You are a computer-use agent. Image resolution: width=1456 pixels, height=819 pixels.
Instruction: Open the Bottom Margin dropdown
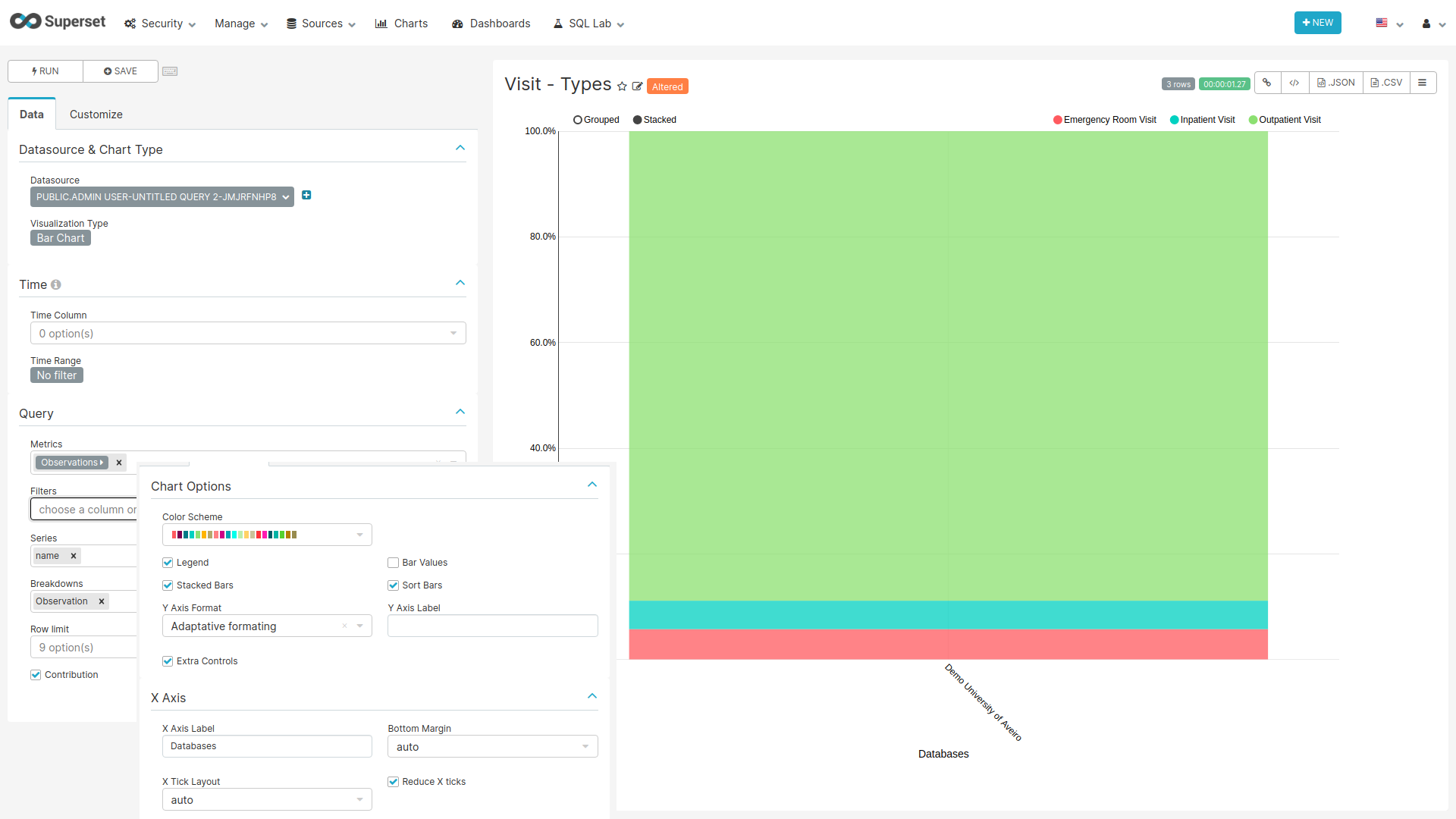(x=493, y=747)
